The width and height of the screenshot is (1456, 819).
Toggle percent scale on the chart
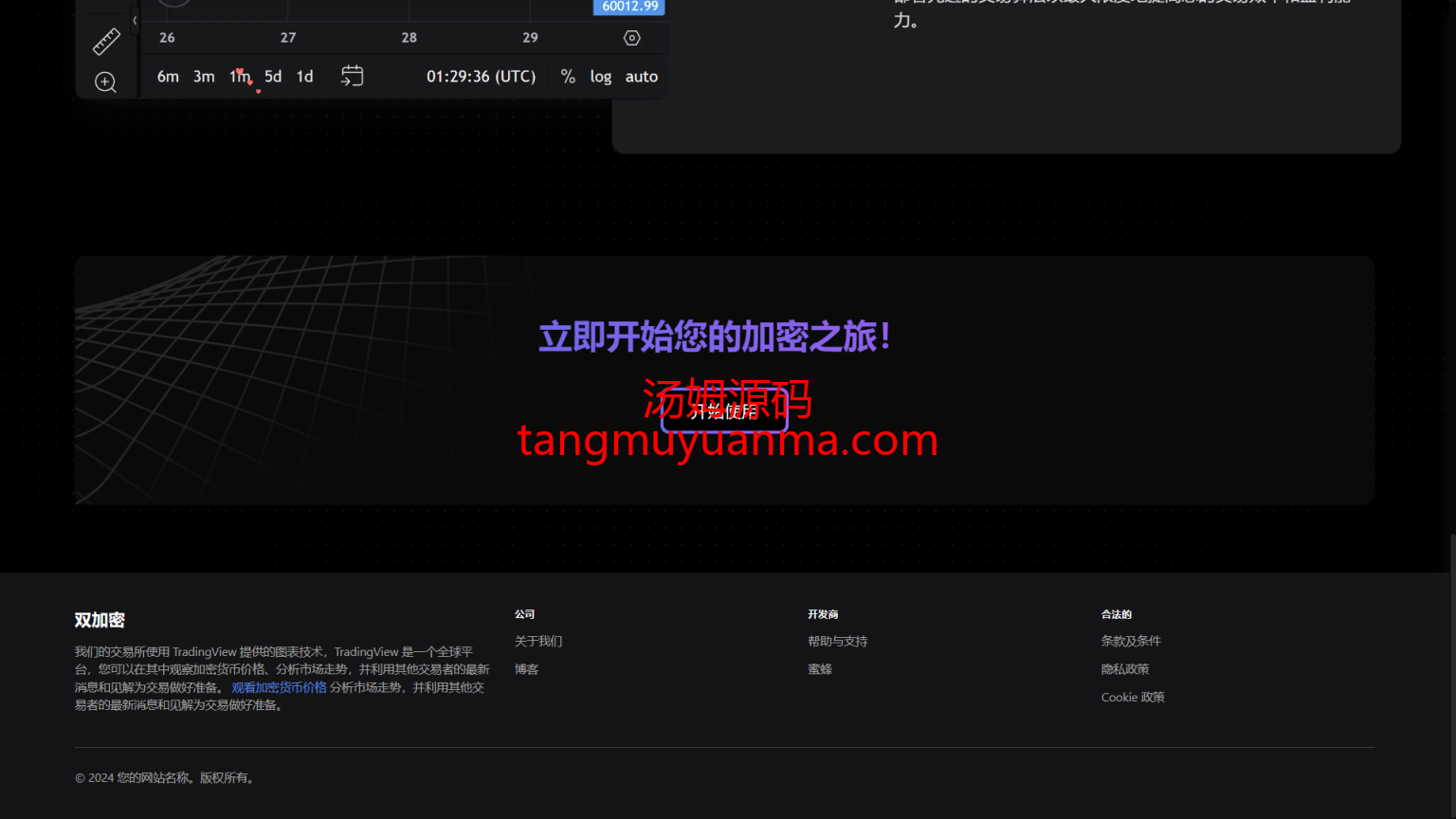coord(568,77)
